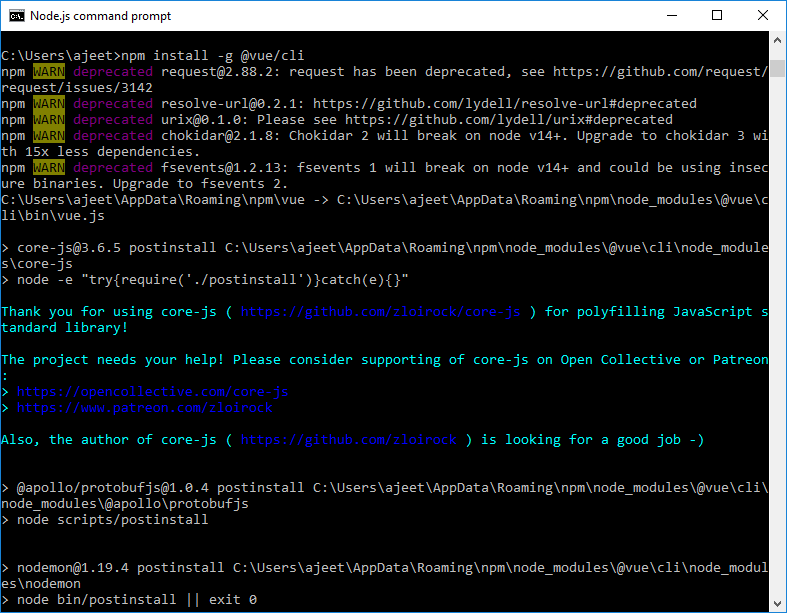Click the WARN label on the request line
The image size is (787, 613).
tap(49, 72)
